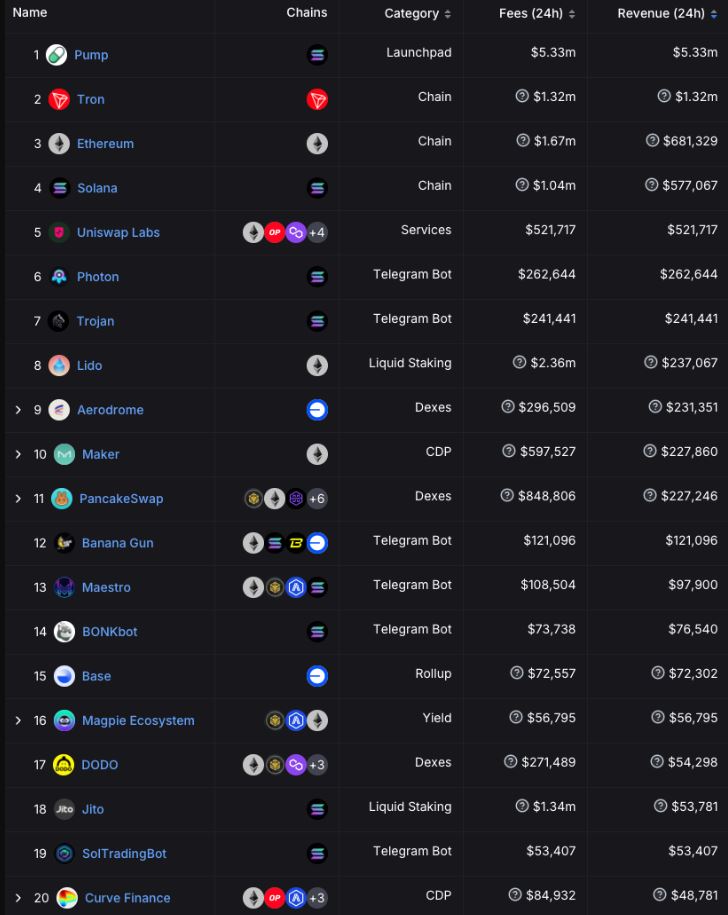This screenshot has width=728, height=915.
Task: Click the Tron chain icon in Chains column
Action: click(317, 99)
